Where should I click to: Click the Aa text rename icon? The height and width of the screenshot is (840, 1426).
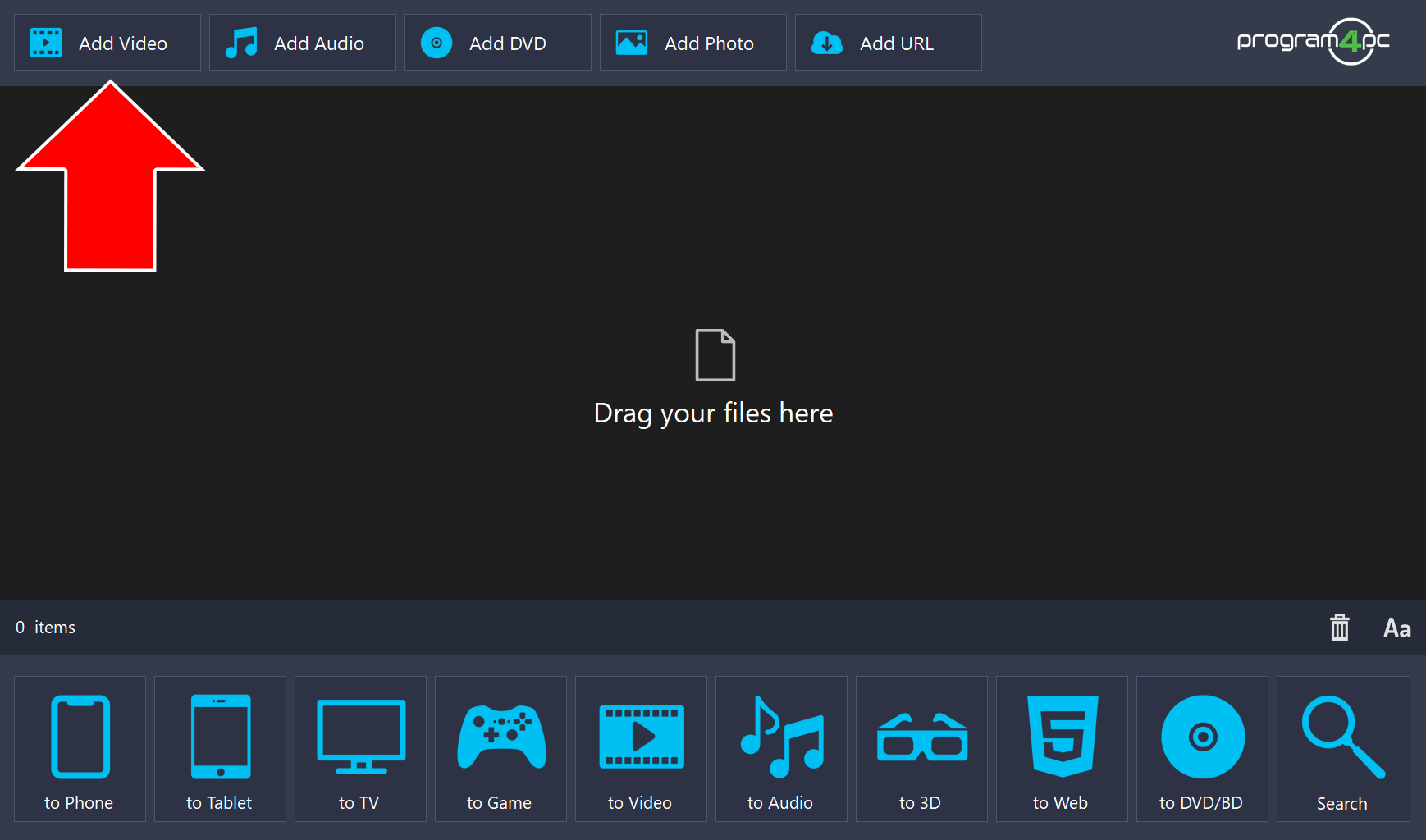click(x=1396, y=628)
